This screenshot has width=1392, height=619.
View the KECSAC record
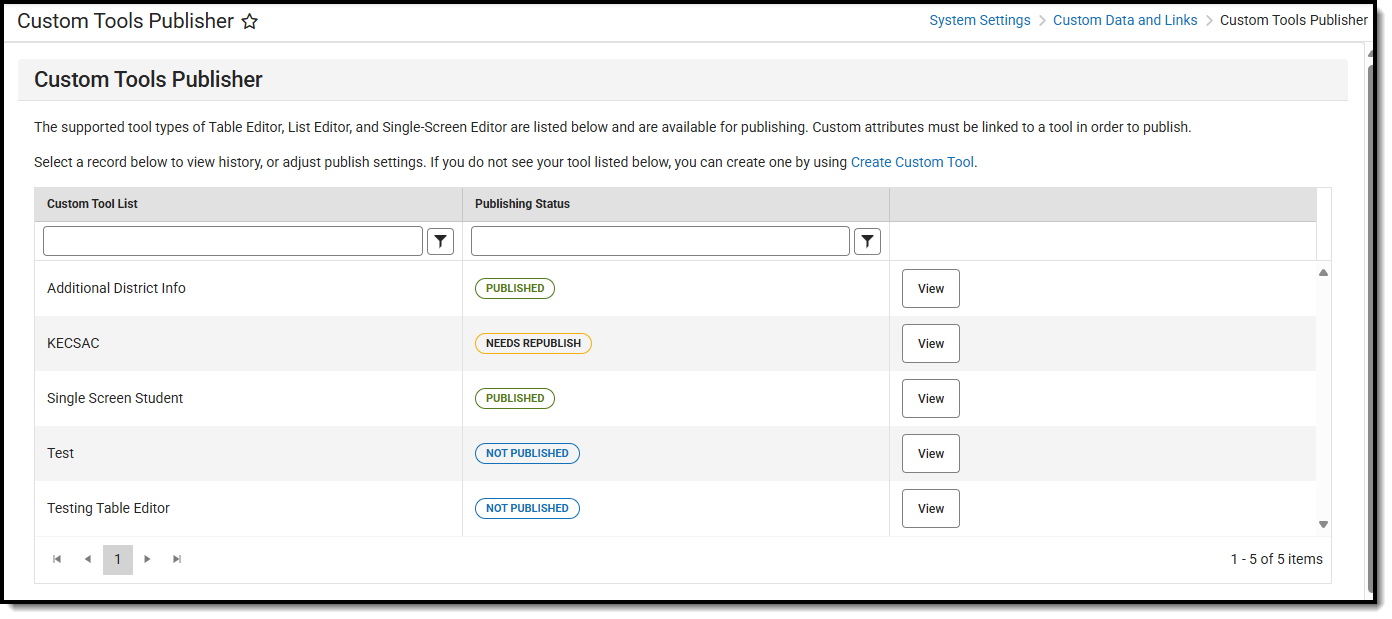coord(930,343)
